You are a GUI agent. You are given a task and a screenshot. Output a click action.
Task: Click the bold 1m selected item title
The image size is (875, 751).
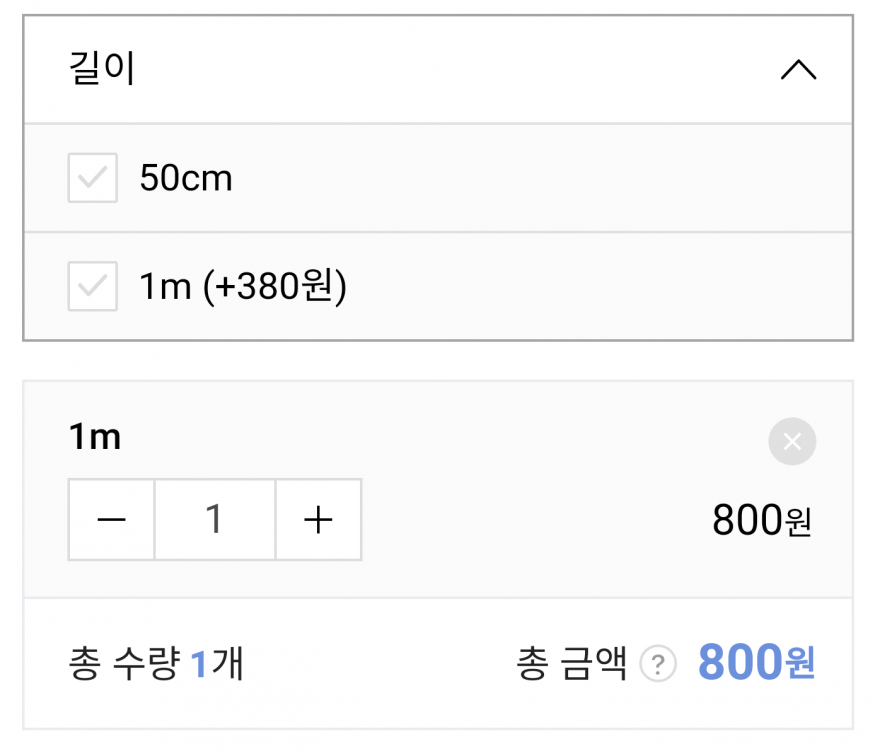click(x=95, y=436)
